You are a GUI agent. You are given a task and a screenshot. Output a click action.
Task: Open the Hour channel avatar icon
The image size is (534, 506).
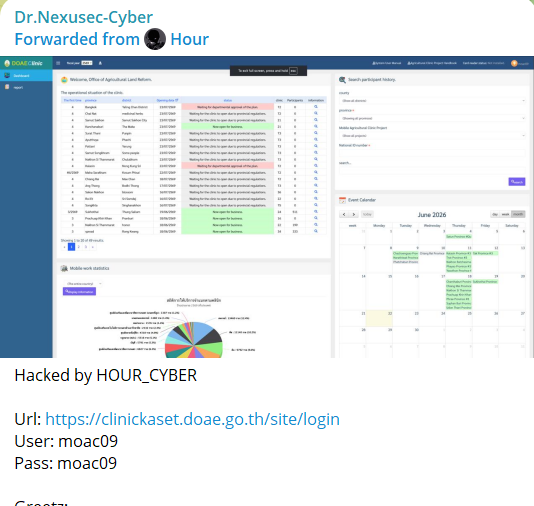[155, 39]
